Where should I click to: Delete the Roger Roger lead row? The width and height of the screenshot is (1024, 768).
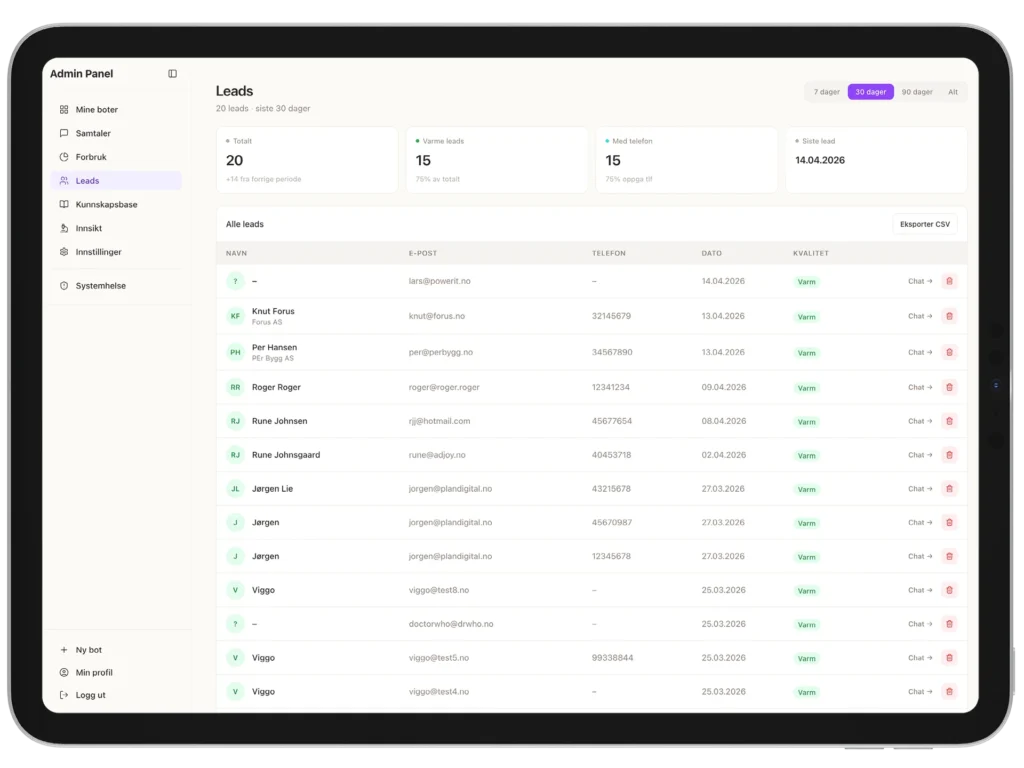tap(949, 387)
